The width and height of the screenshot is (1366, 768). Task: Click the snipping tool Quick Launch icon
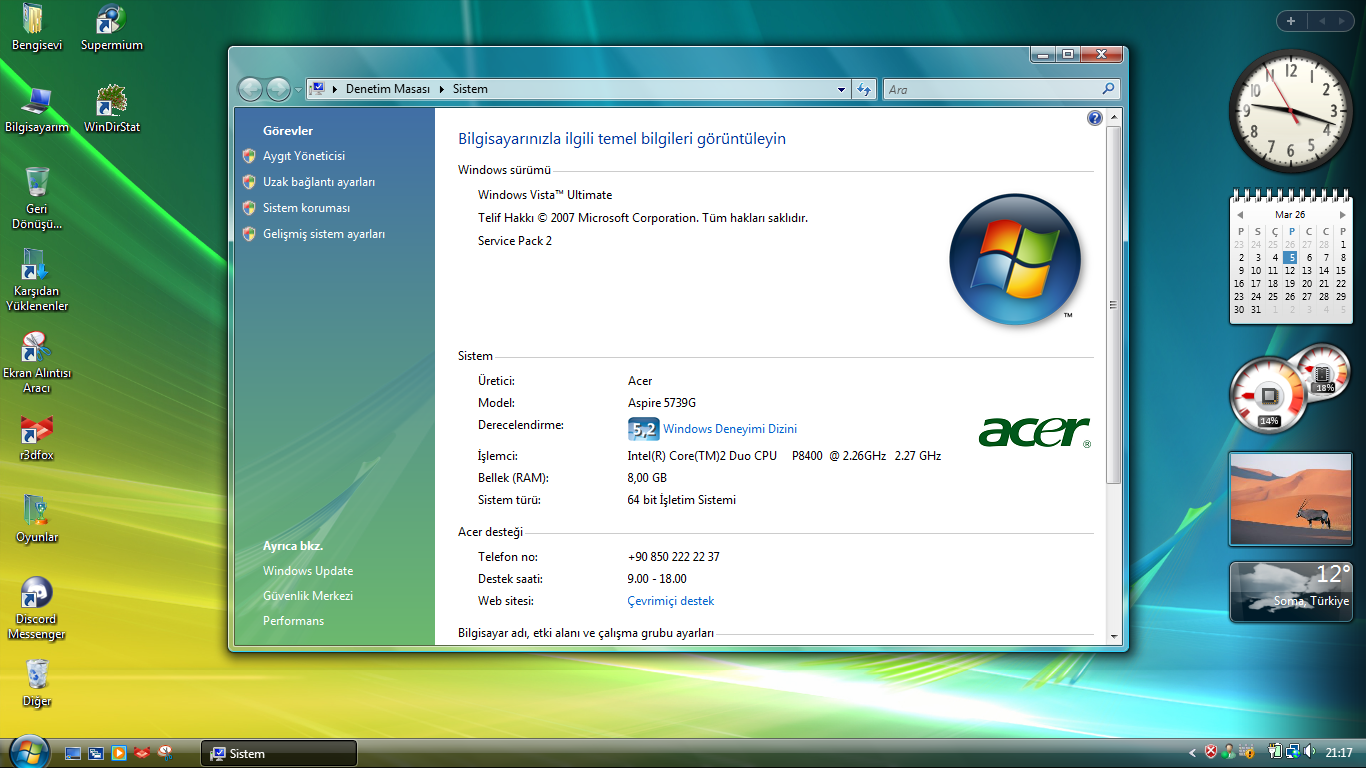pyautogui.click(x=166, y=753)
